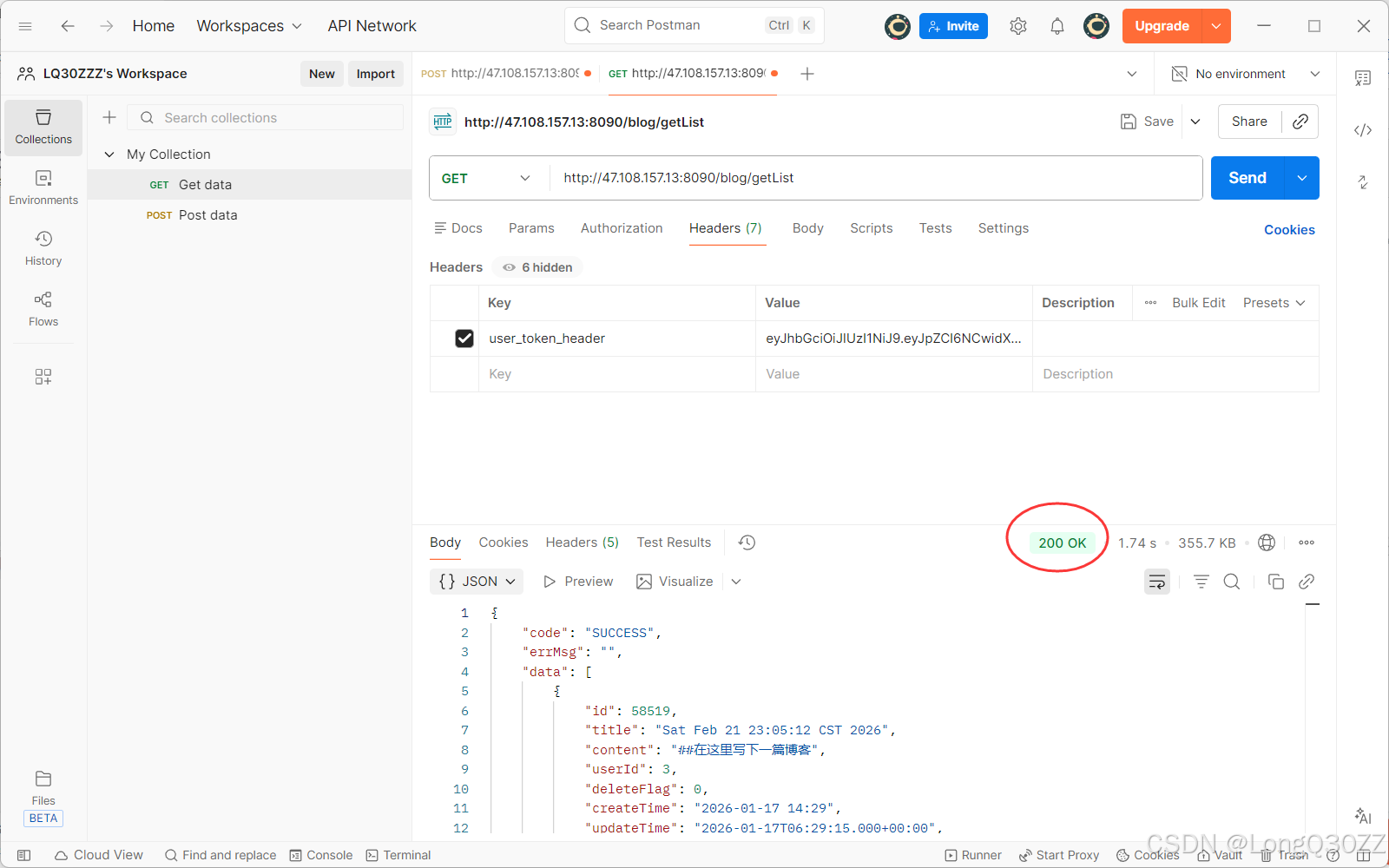Switch to the Authorization tab

(622, 228)
